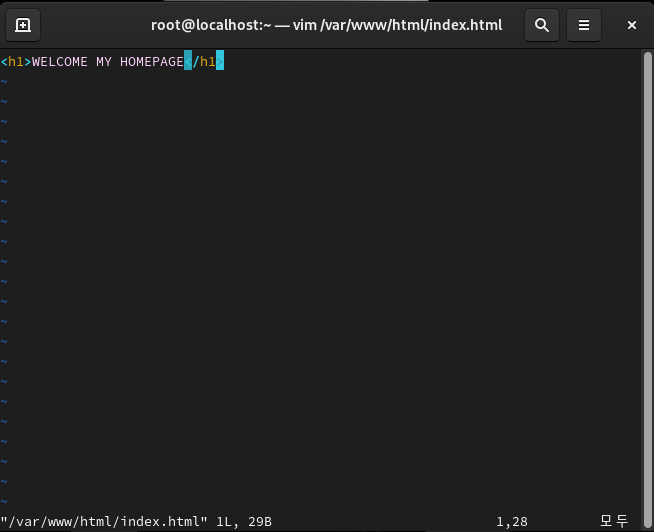Click the closing /h1 tag
This screenshot has width=654, height=532.
click(204, 62)
